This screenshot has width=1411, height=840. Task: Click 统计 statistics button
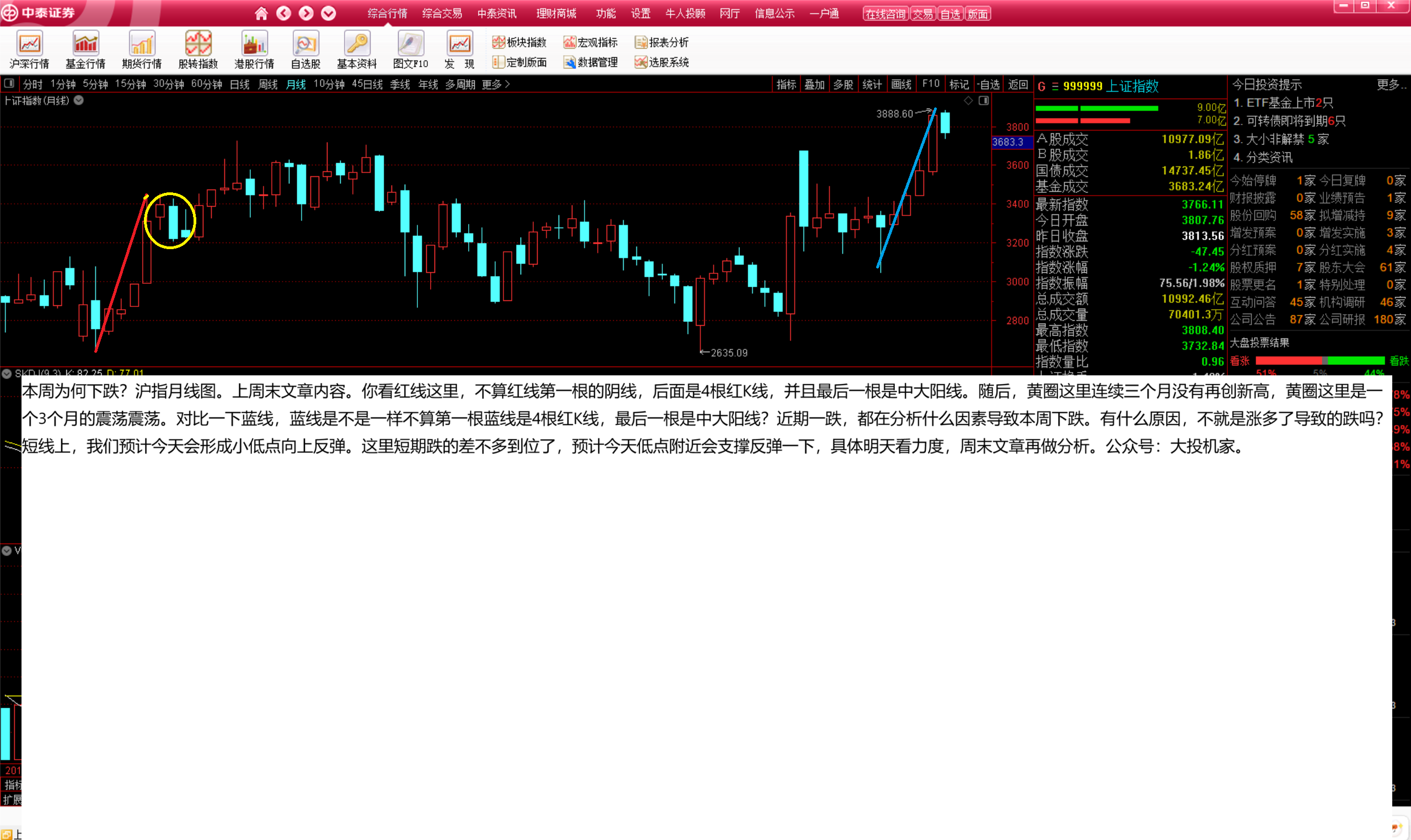pyautogui.click(x=872, y=84)
